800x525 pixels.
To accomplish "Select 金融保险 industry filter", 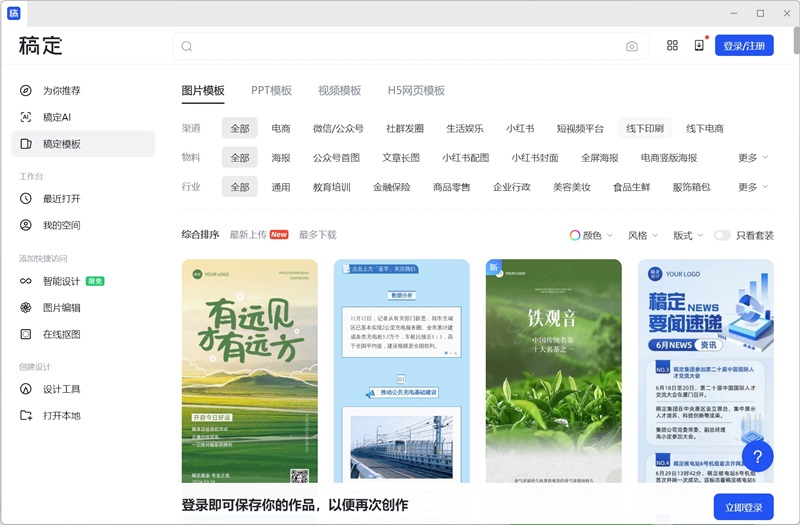I will tap(392, 187).
